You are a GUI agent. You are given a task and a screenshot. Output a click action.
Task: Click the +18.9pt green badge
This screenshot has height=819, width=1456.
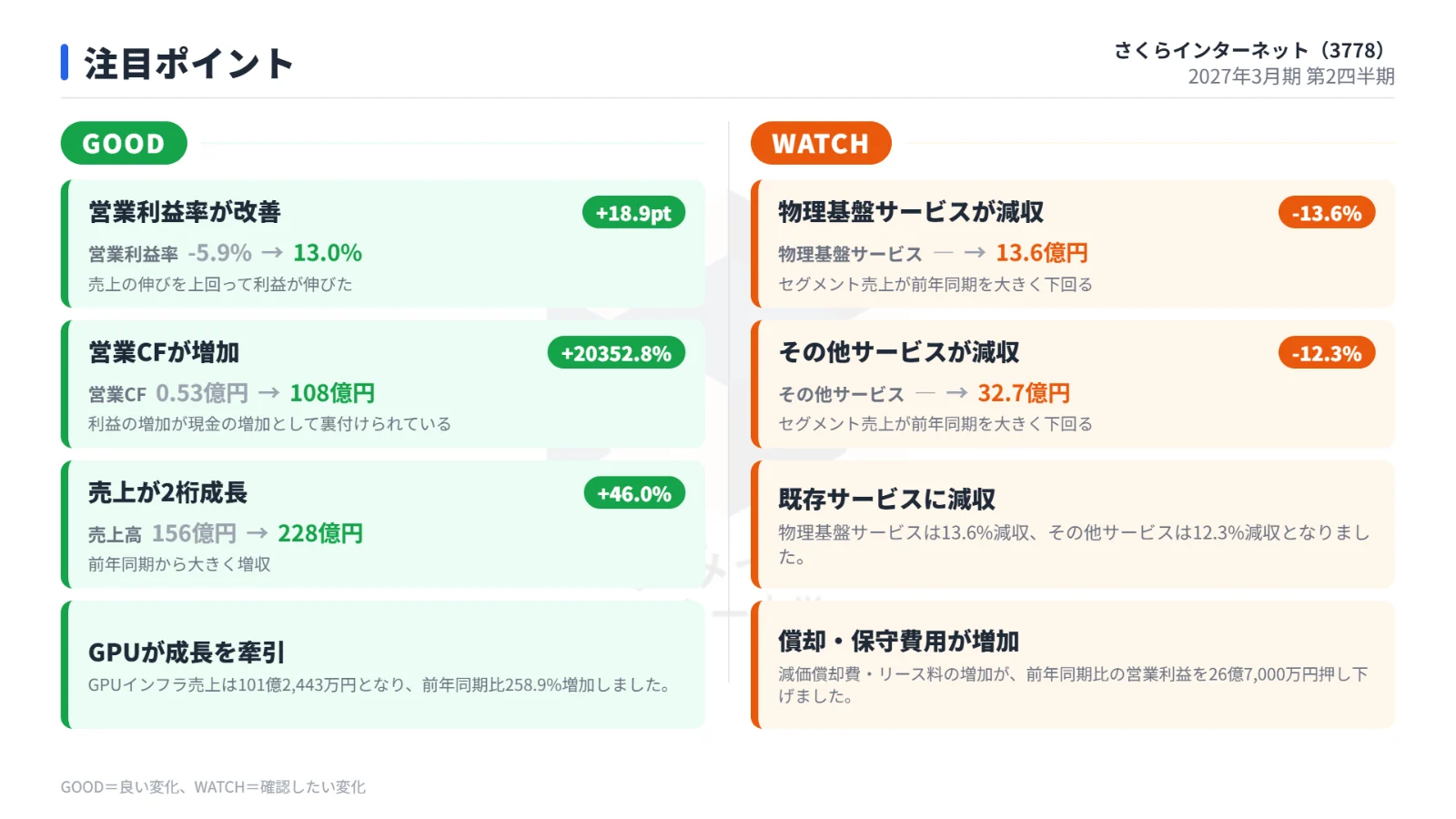pyautogui.click(x=633, y=213)
